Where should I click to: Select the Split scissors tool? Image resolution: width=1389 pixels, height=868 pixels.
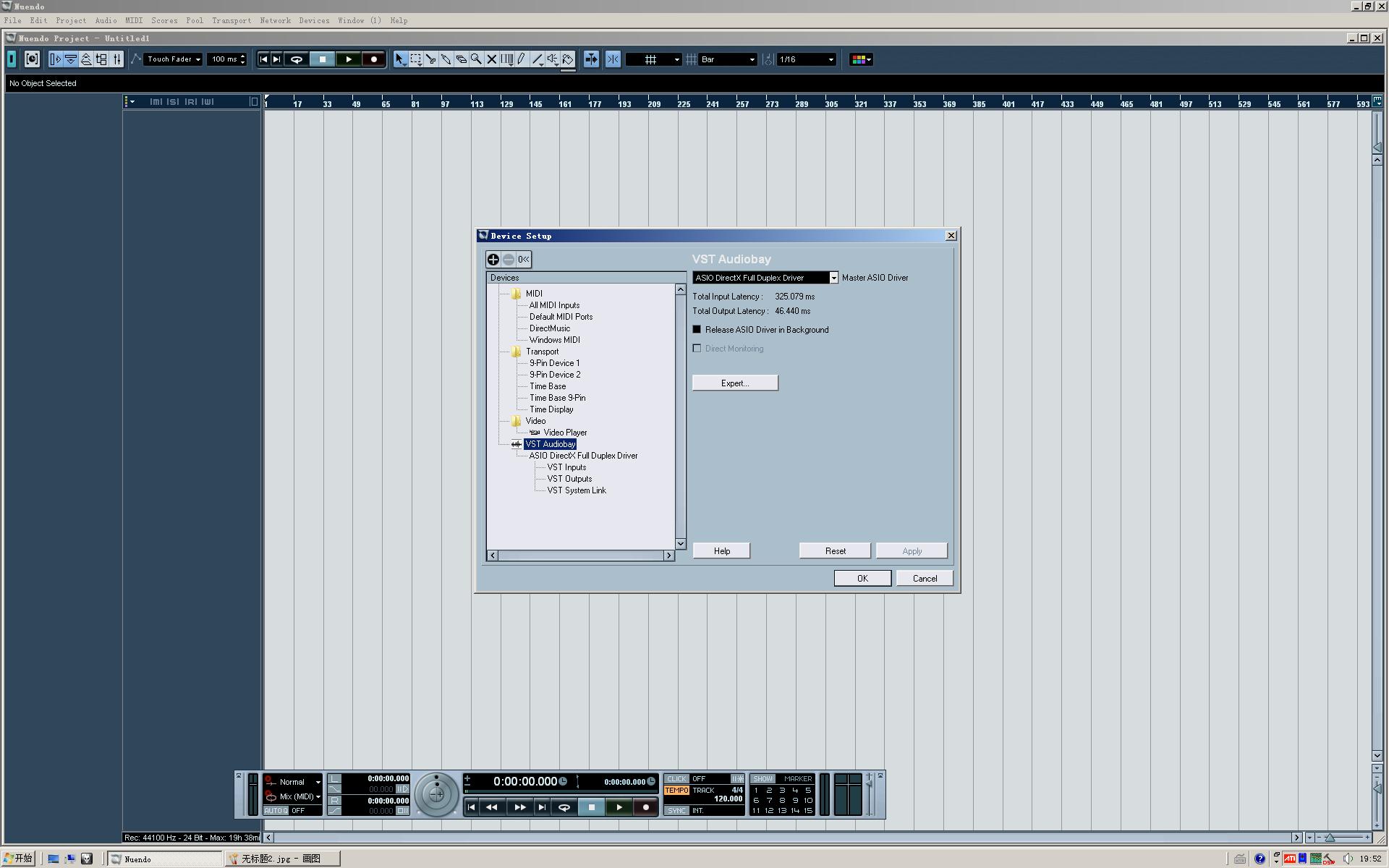click(431, 59)
